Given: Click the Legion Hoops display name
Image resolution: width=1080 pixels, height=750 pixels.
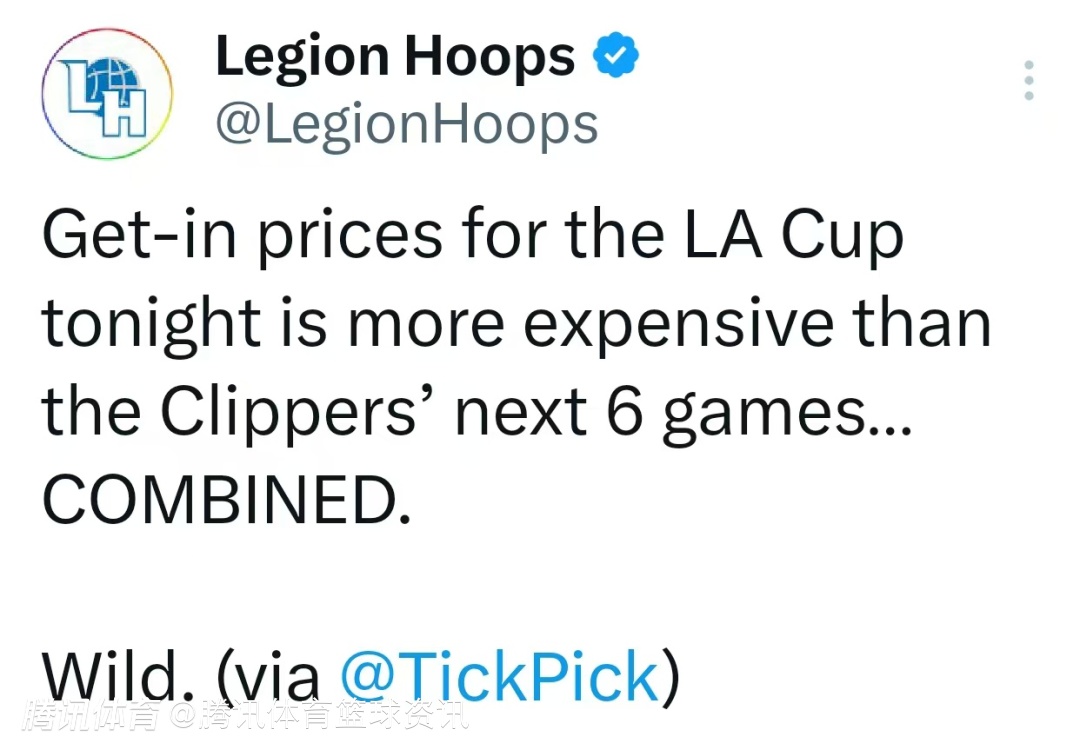Looking at the screenshot, I should pos(395,57).
